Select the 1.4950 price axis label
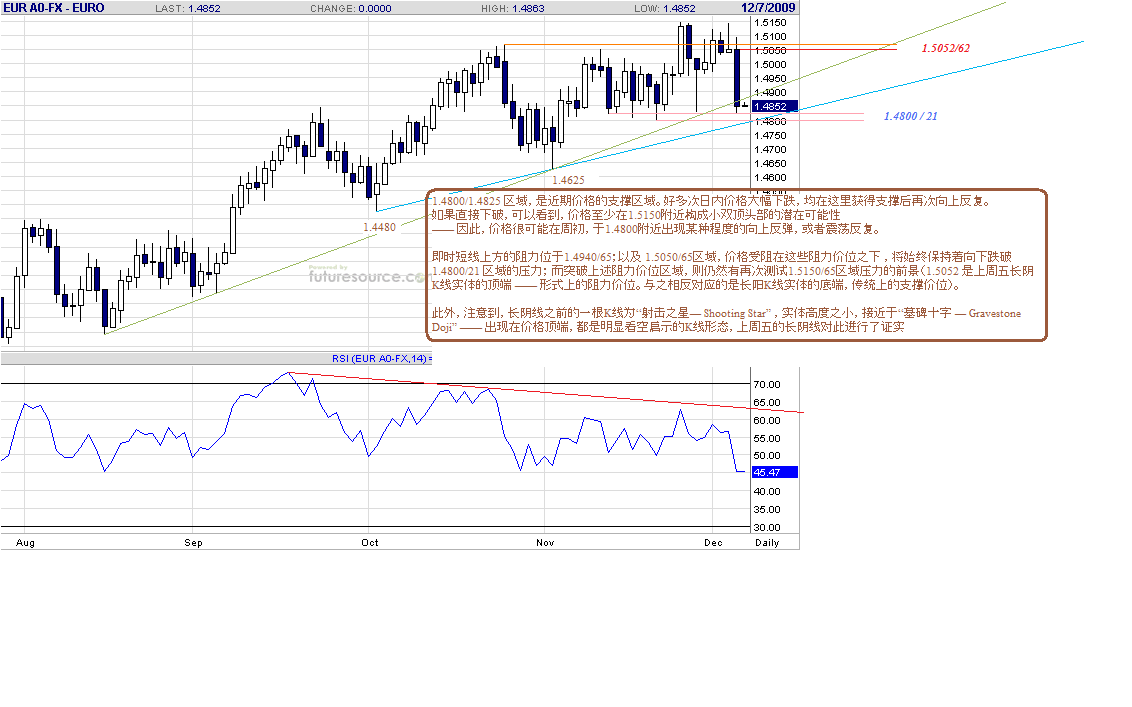Viewport: 1132px width, 707px height. pos(770,79)
